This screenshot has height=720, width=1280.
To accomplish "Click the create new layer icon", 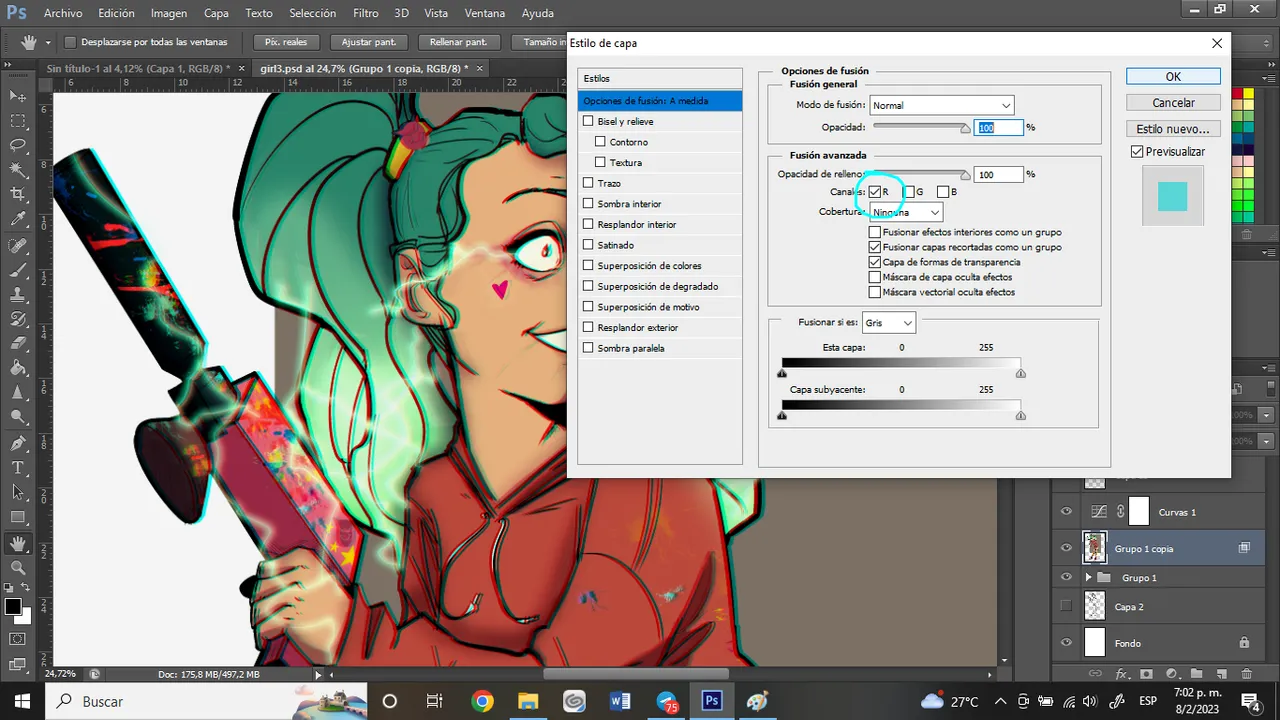I will pos(1221,674).
